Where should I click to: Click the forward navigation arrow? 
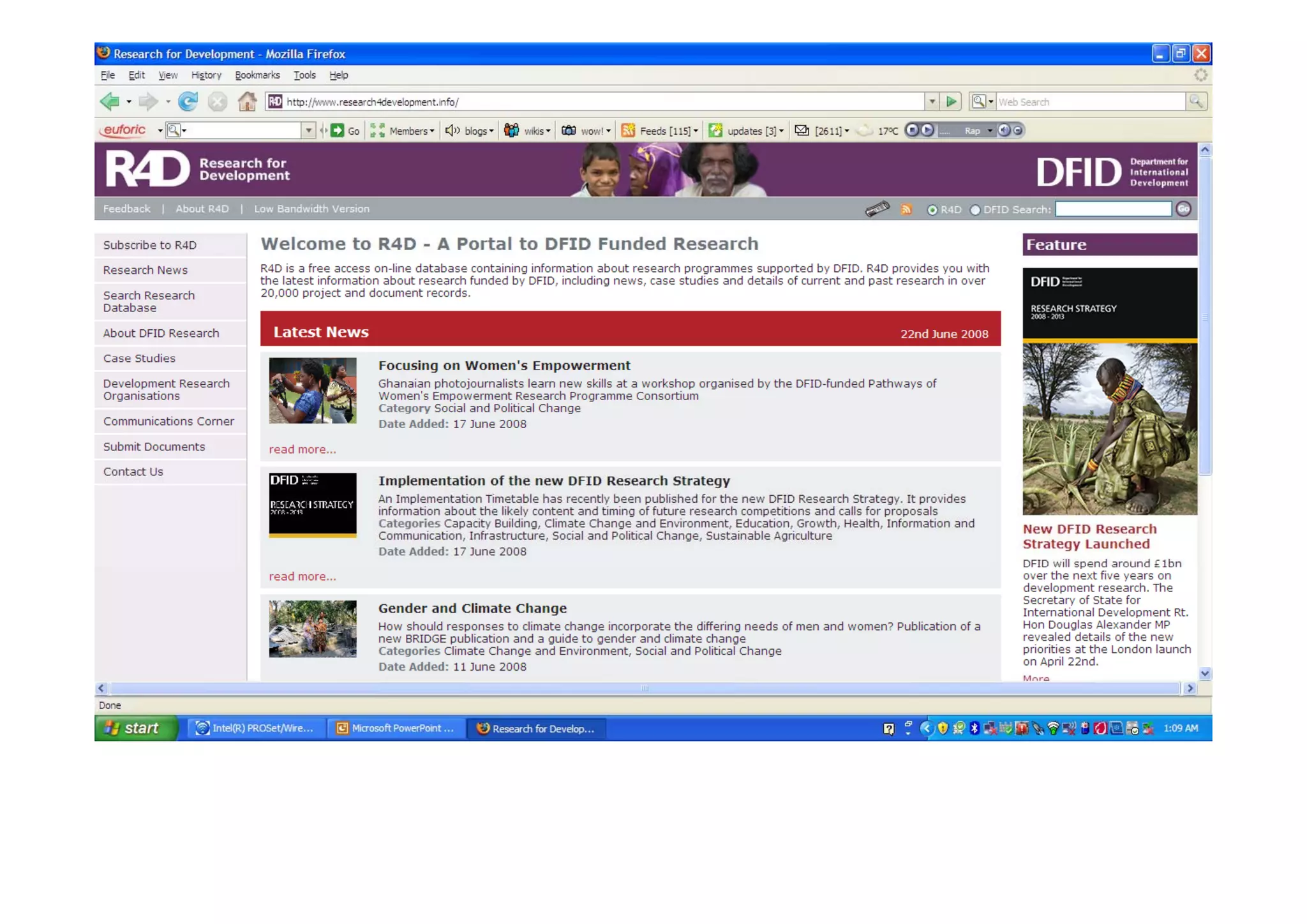click(148, 101)
